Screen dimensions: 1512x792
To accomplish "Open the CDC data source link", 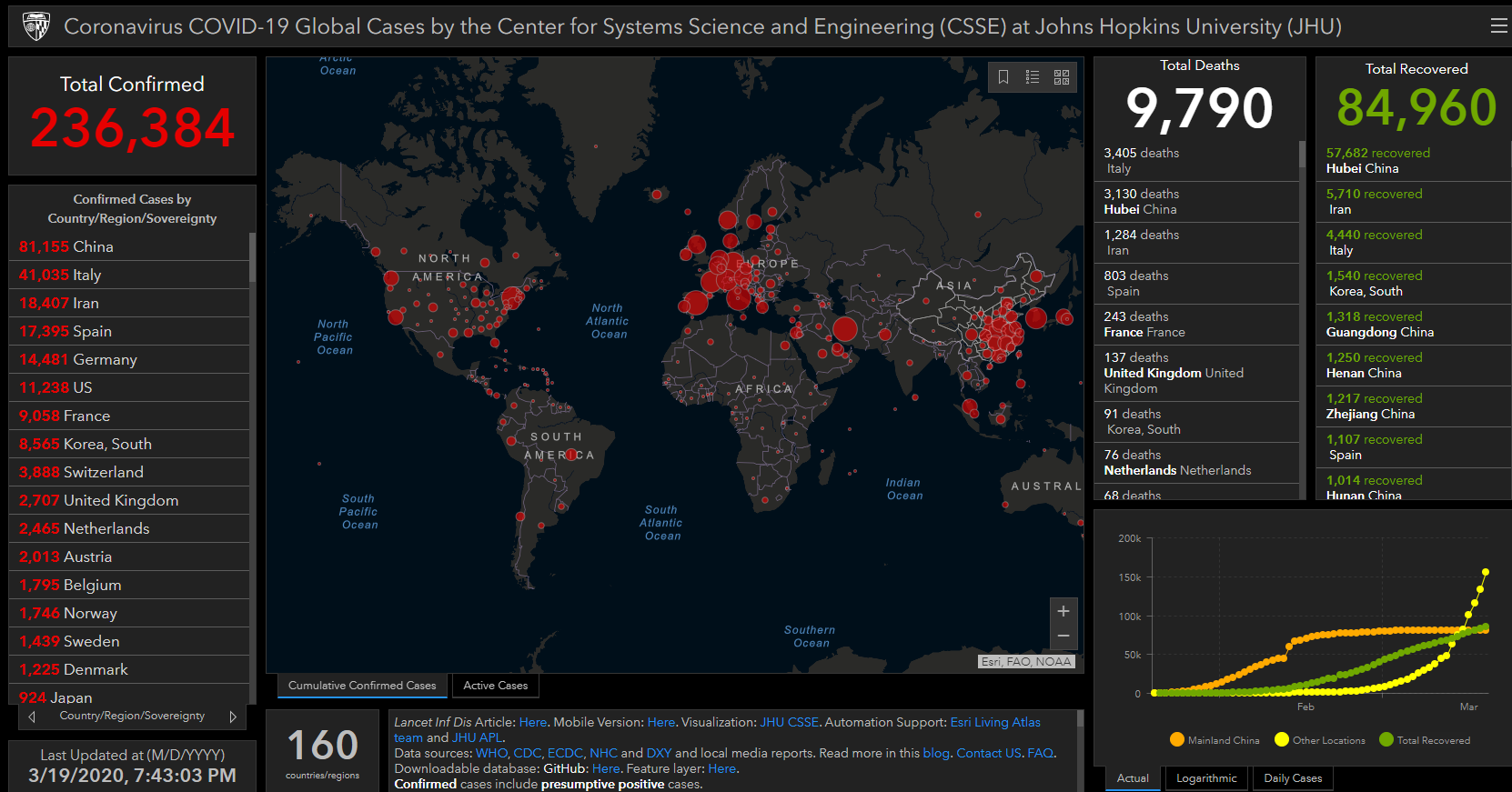I will tap(527, 753).
